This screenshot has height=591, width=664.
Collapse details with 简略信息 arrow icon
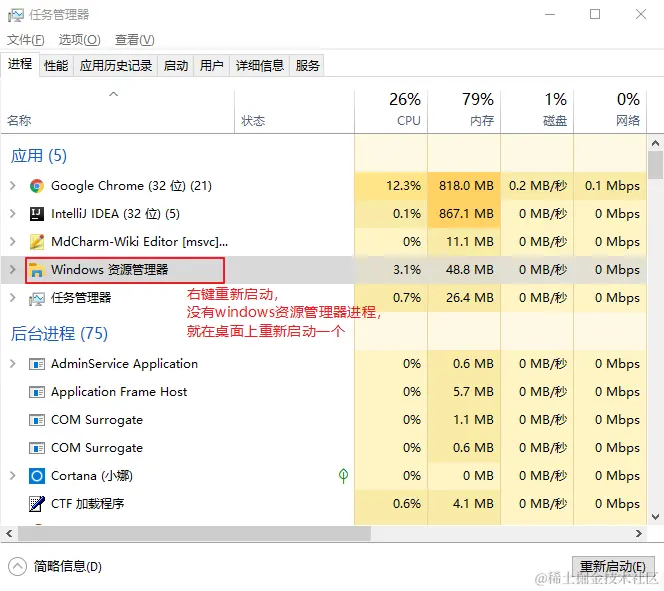click(17, 566)
